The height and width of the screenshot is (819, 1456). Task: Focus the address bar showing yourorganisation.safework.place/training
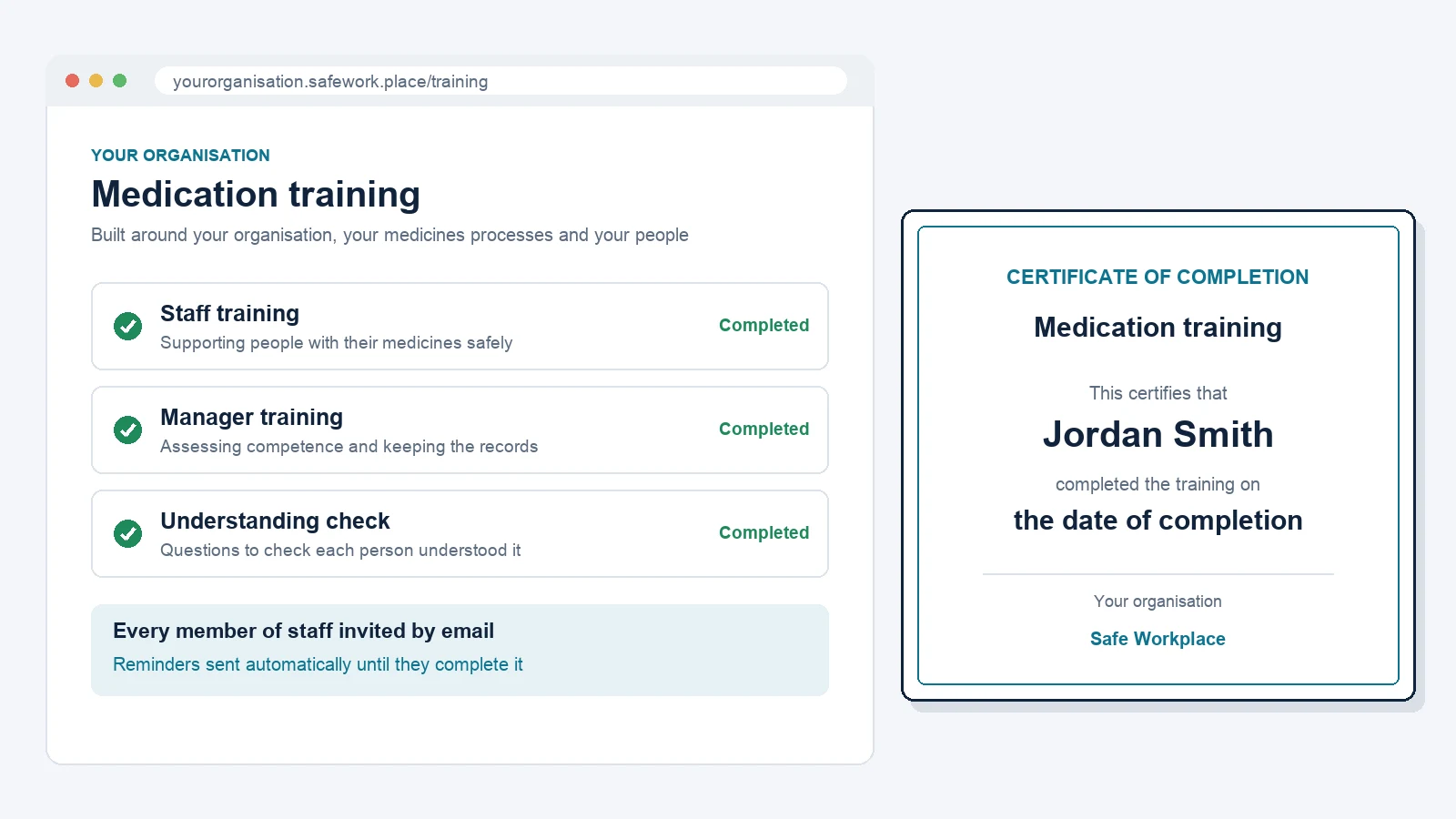(500, 81)
